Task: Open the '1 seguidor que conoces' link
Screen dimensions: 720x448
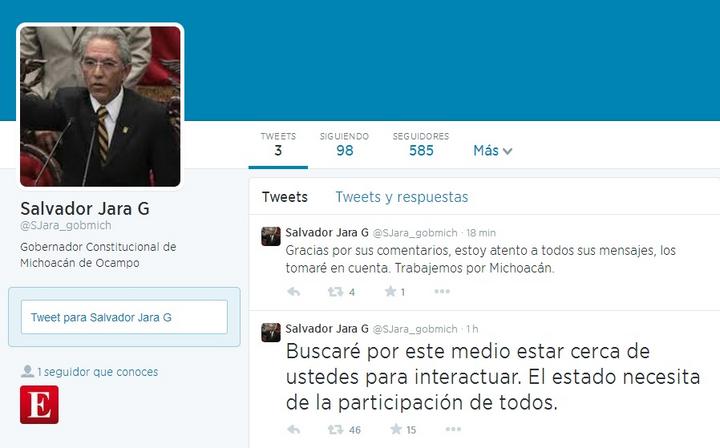Action: [x=97, y=372]
